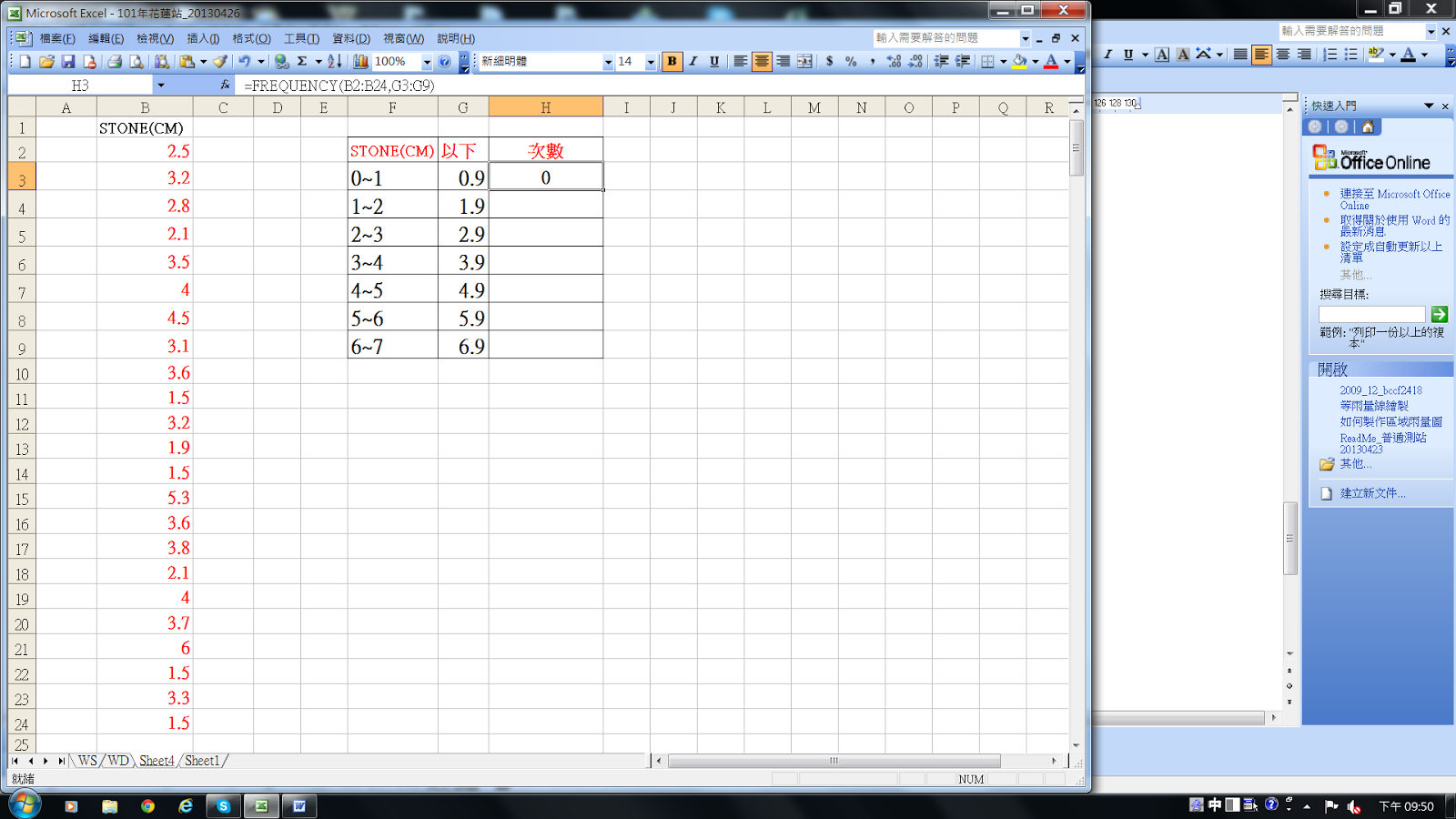Activate the Format Painter brush
Viewport: 1456px width, 819px height.
pyautogui.click(x=220, y=62)
